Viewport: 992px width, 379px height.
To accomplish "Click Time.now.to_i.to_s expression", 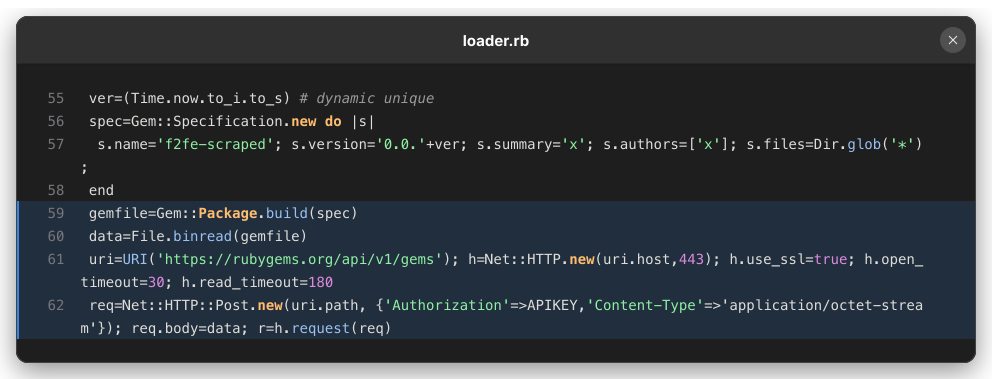I will tap(206, 99).
